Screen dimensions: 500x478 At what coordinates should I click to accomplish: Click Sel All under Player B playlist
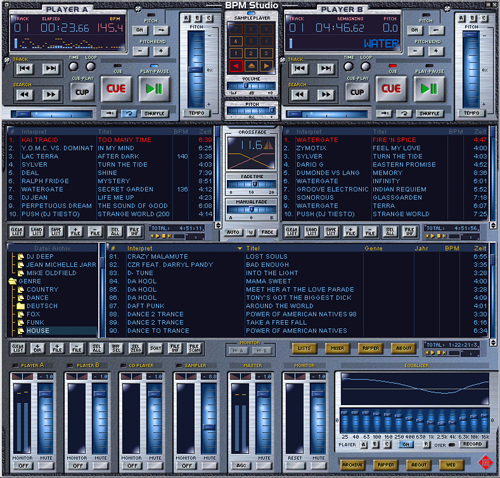click(390, 231)
